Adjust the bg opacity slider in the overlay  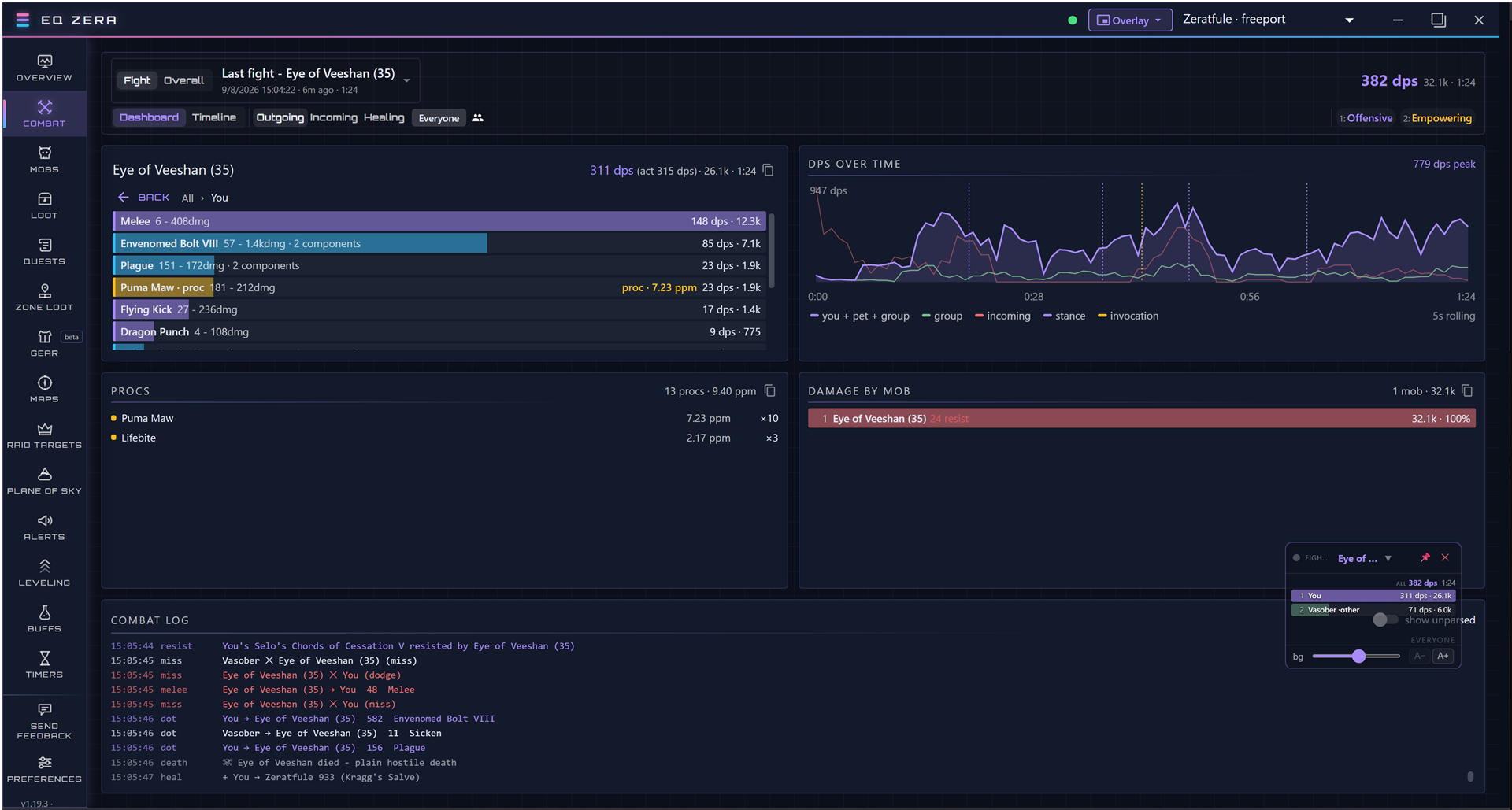coord(1356,656)
